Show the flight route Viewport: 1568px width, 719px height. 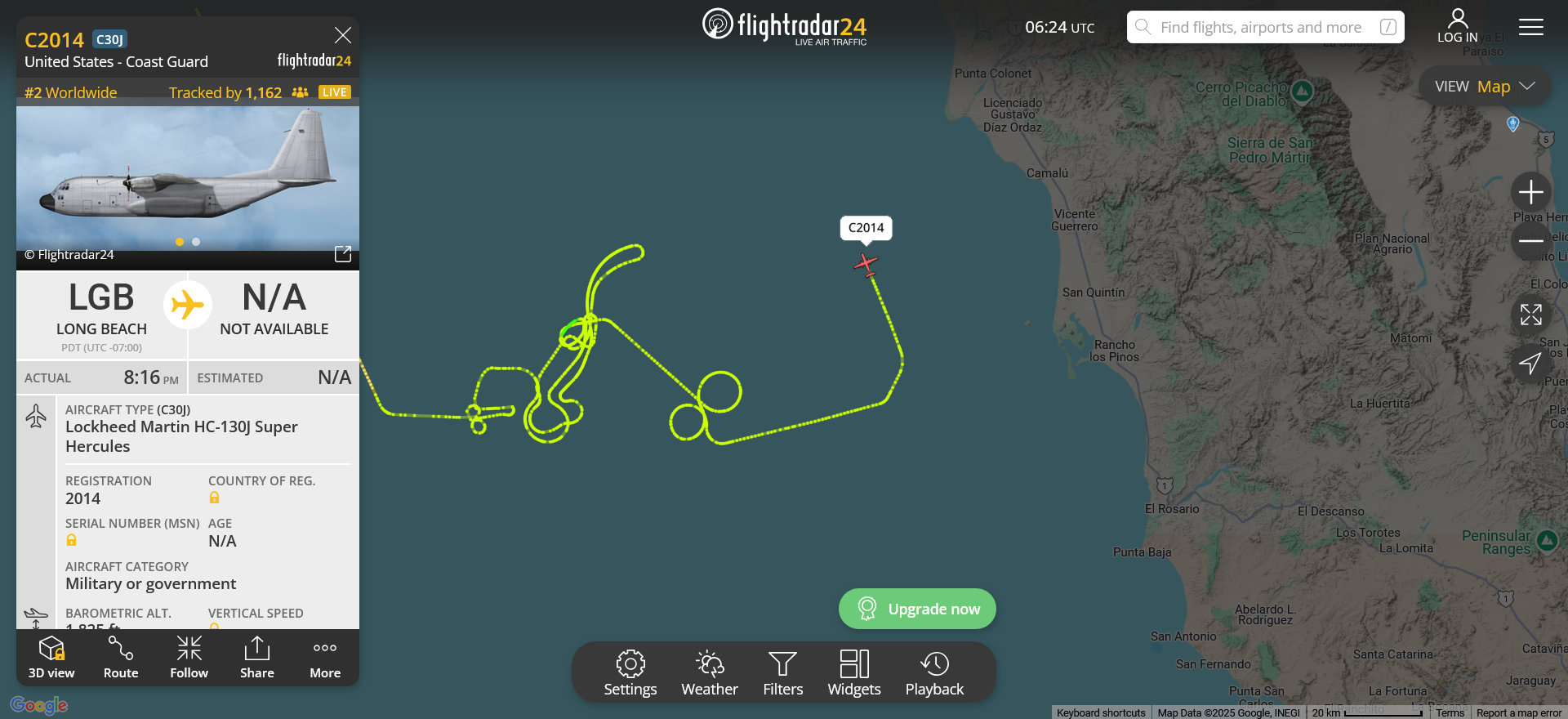(x=121, y=658)
